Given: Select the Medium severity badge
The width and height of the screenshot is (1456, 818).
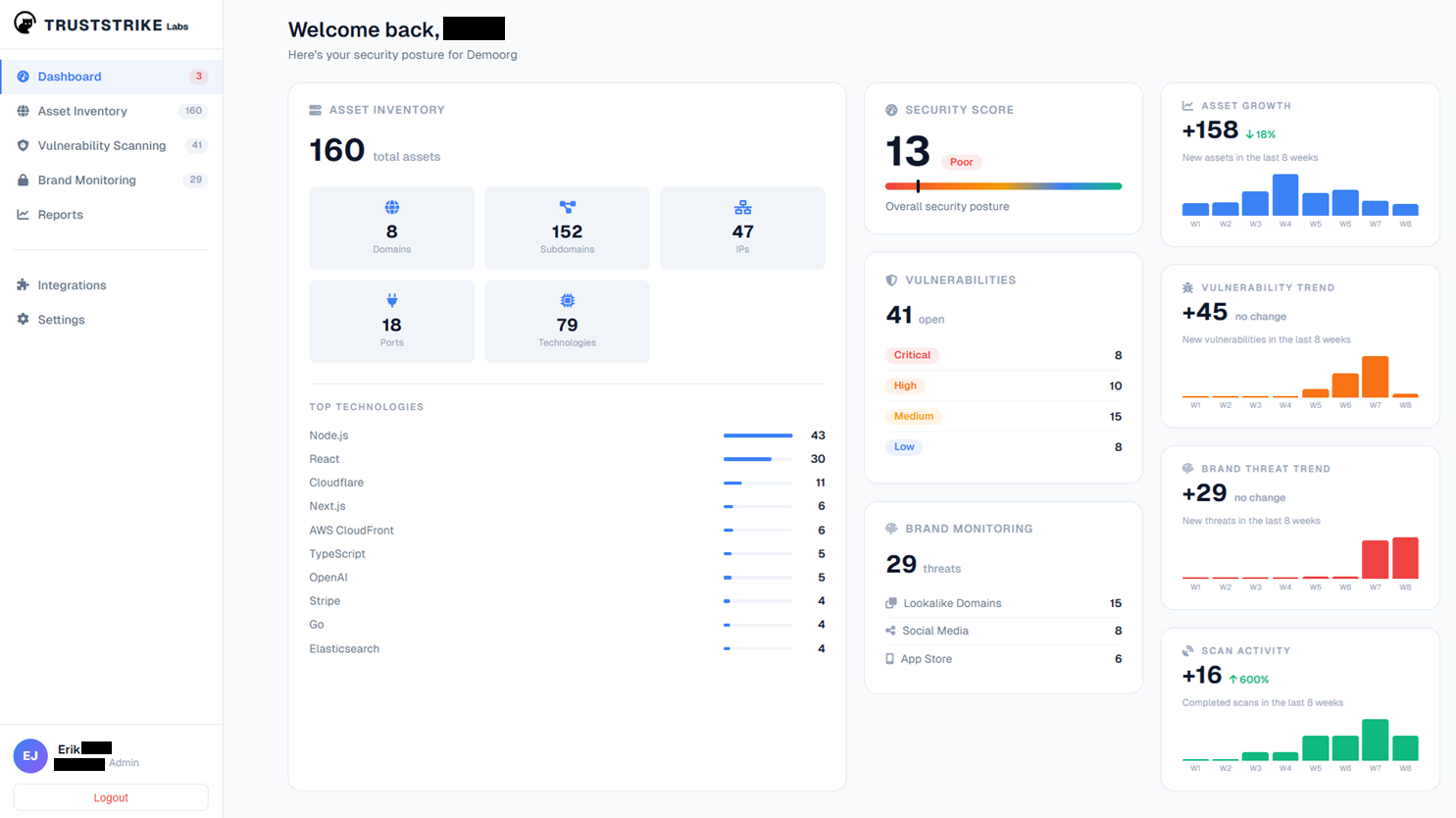Looking at the screenshot, I should click(913, 416).
